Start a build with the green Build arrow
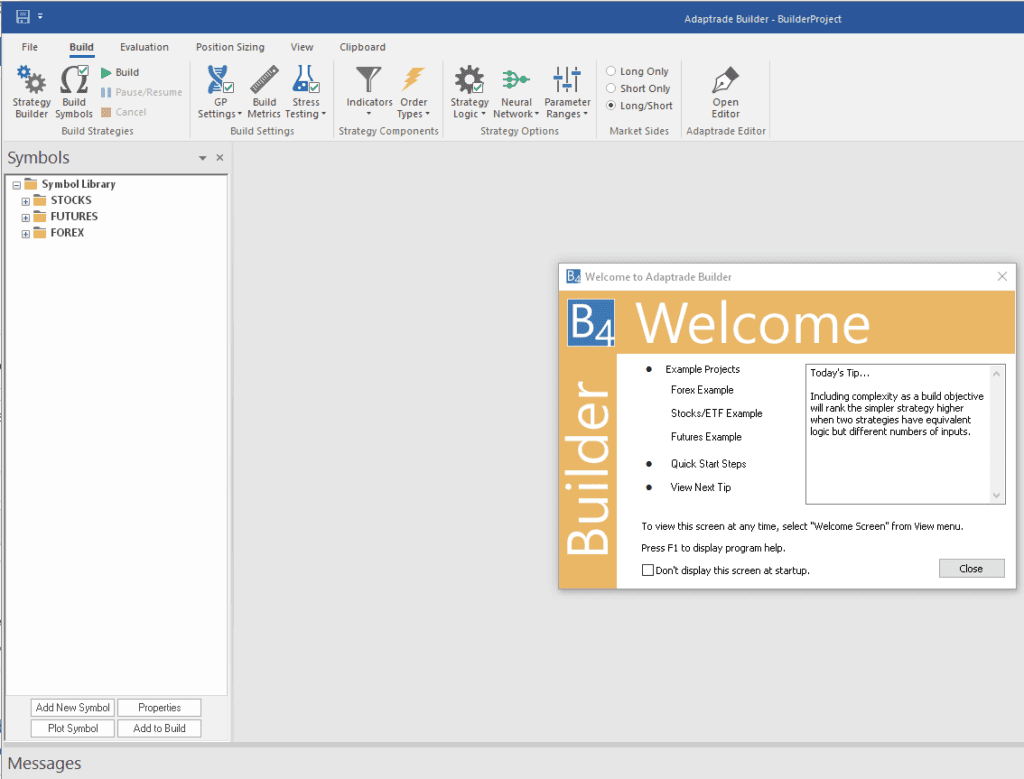1024x779 pixels. click(x=108, y=73)
